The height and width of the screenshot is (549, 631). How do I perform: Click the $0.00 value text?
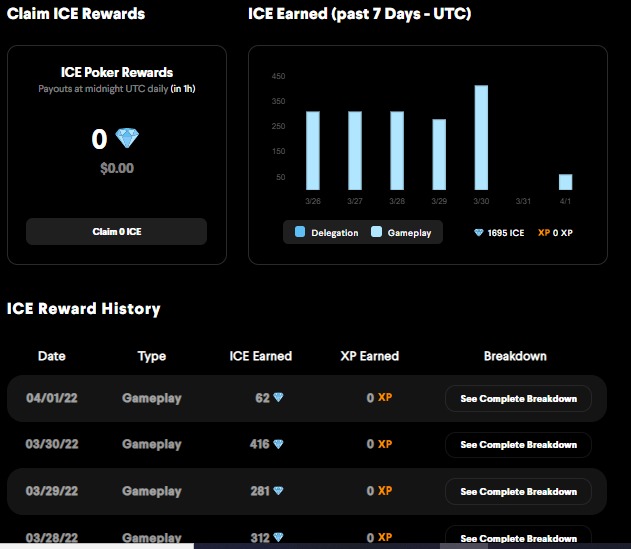coord(117,168)
